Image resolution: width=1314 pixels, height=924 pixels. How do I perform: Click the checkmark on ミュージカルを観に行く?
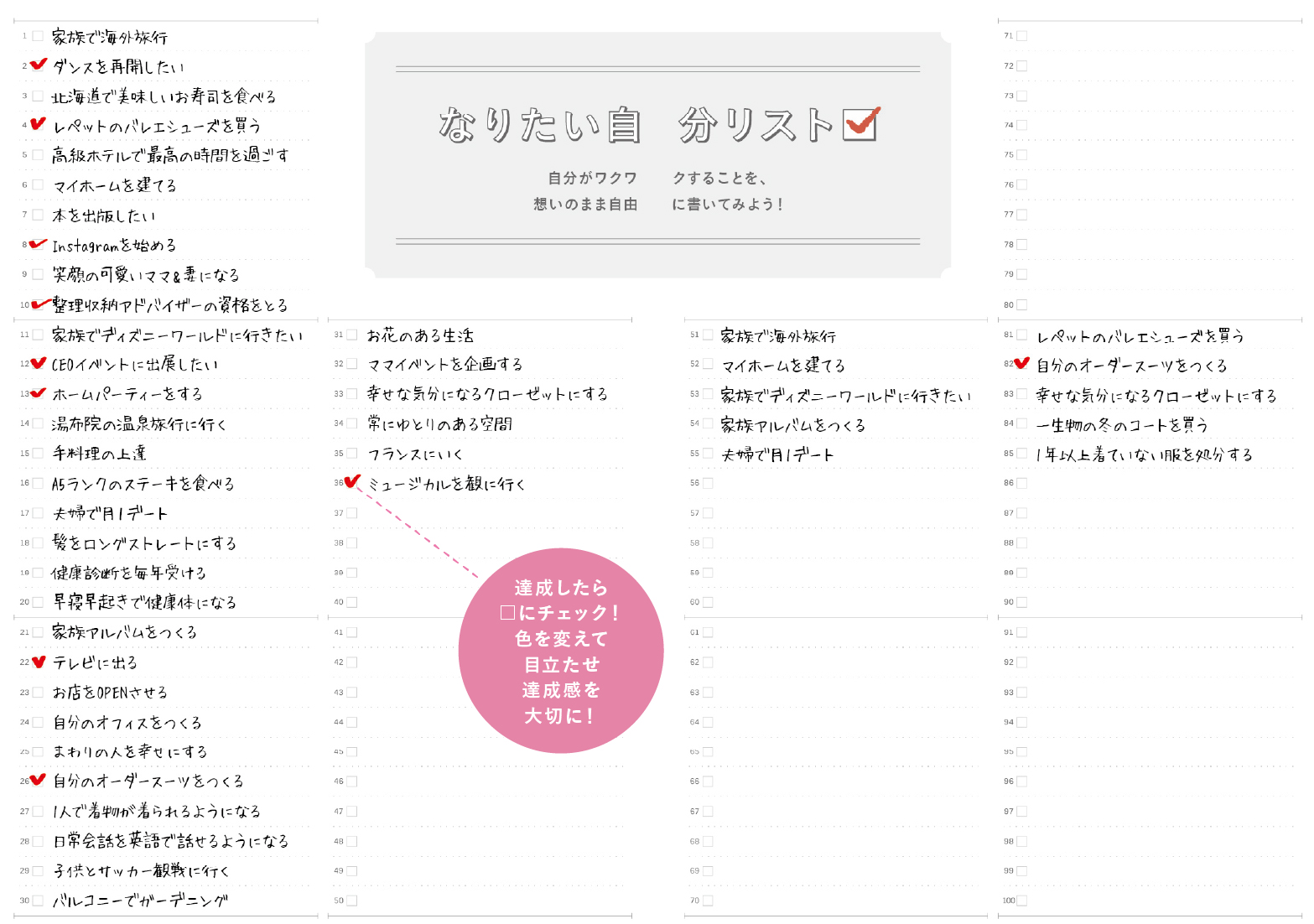point(352,482)
